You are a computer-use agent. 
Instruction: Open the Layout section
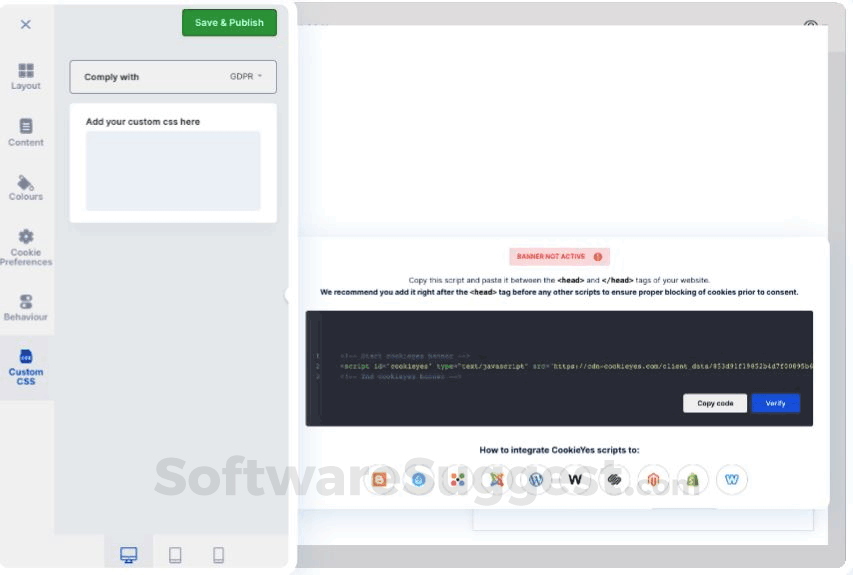(x=26, y=76)
